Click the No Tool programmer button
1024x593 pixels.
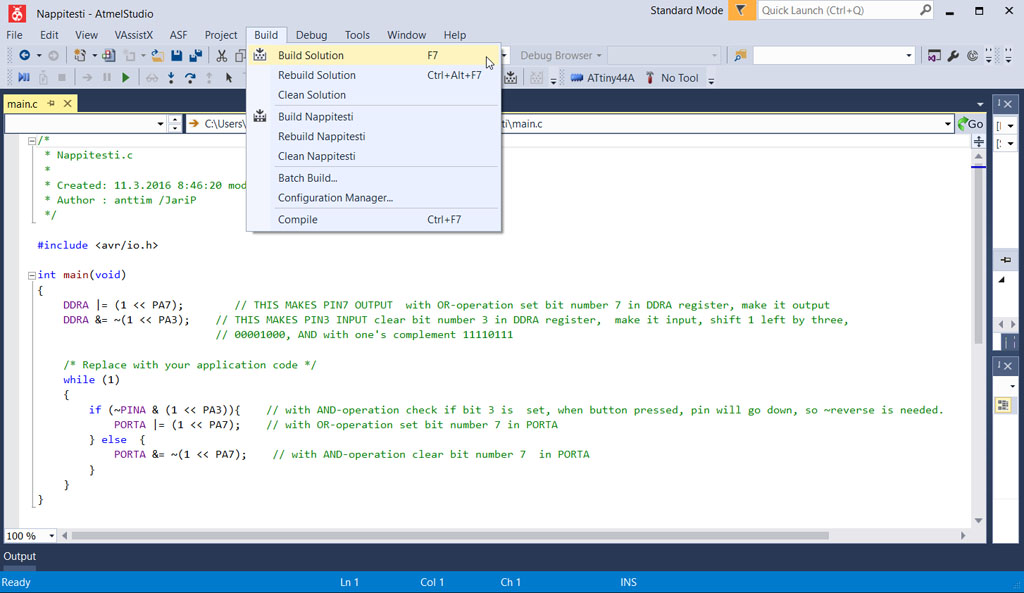(671, 78)
